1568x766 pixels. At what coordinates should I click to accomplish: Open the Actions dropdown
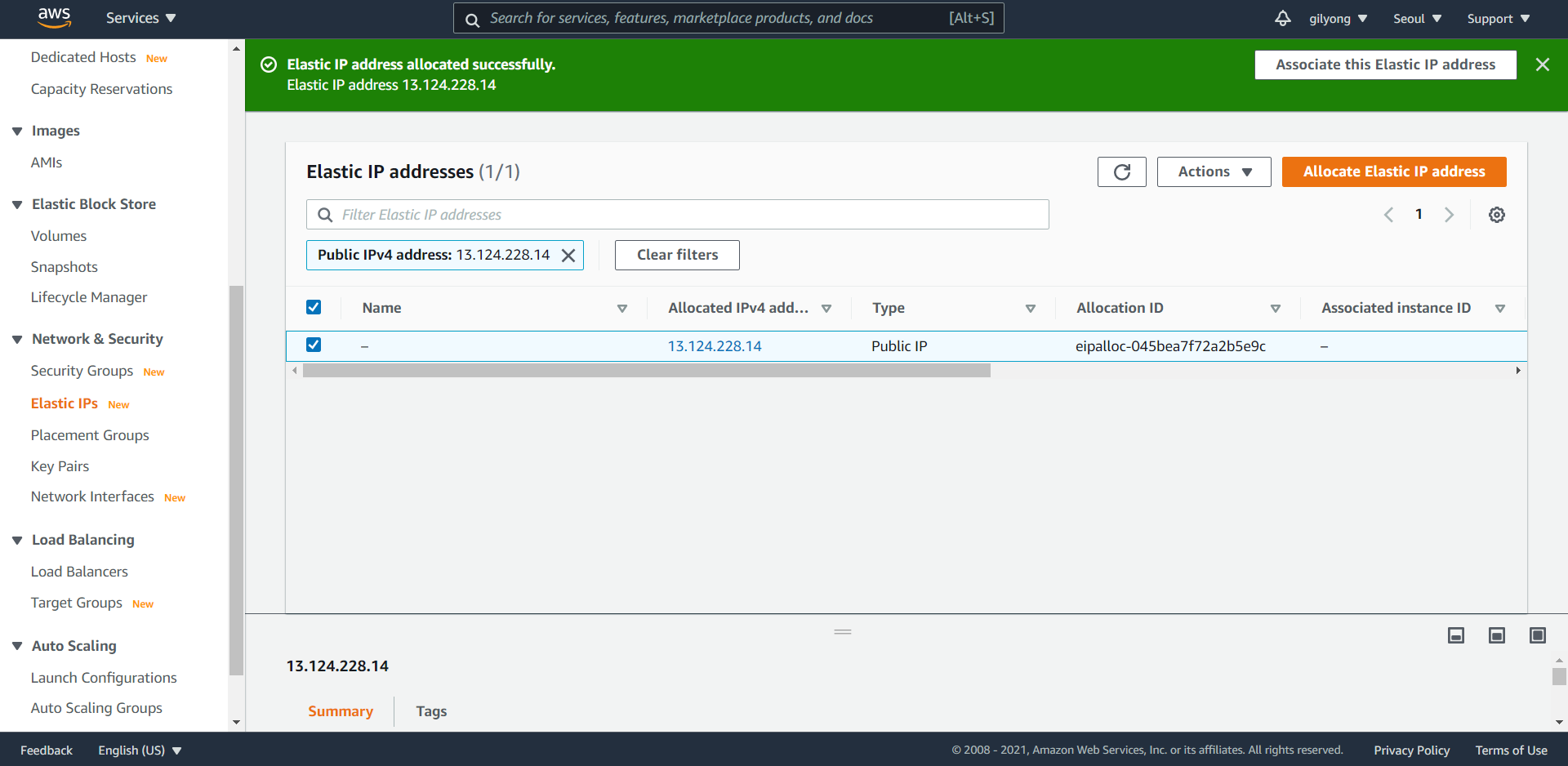click(1214, 171)
